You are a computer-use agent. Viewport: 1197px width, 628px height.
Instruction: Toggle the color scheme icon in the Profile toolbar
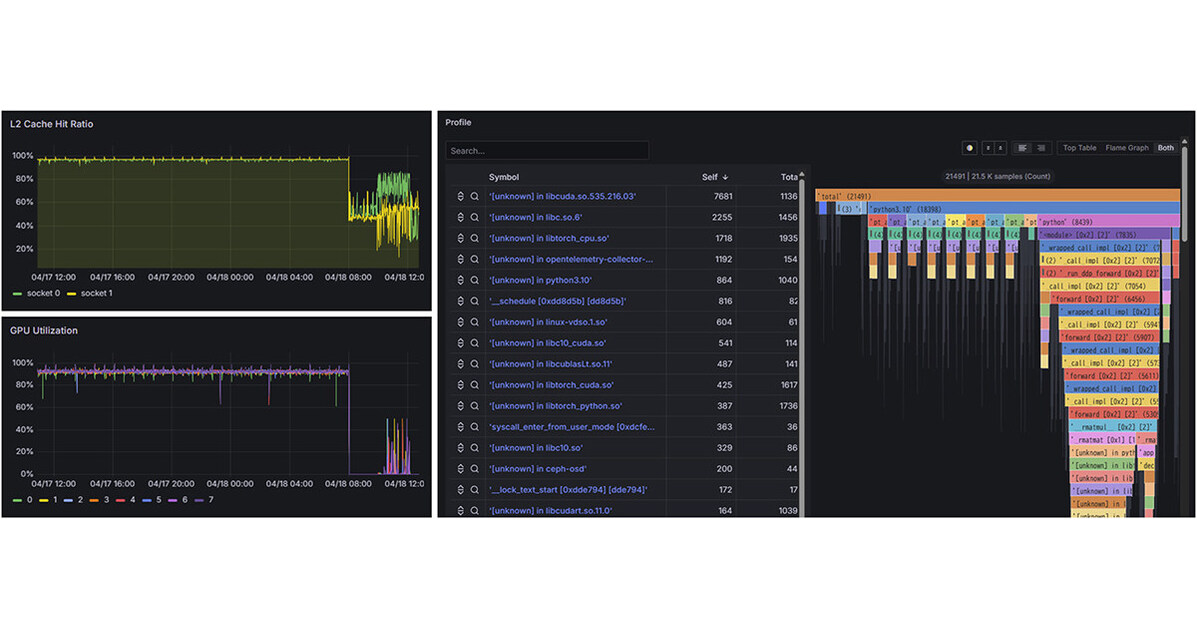pyautogui.click(x=969, y=147)
